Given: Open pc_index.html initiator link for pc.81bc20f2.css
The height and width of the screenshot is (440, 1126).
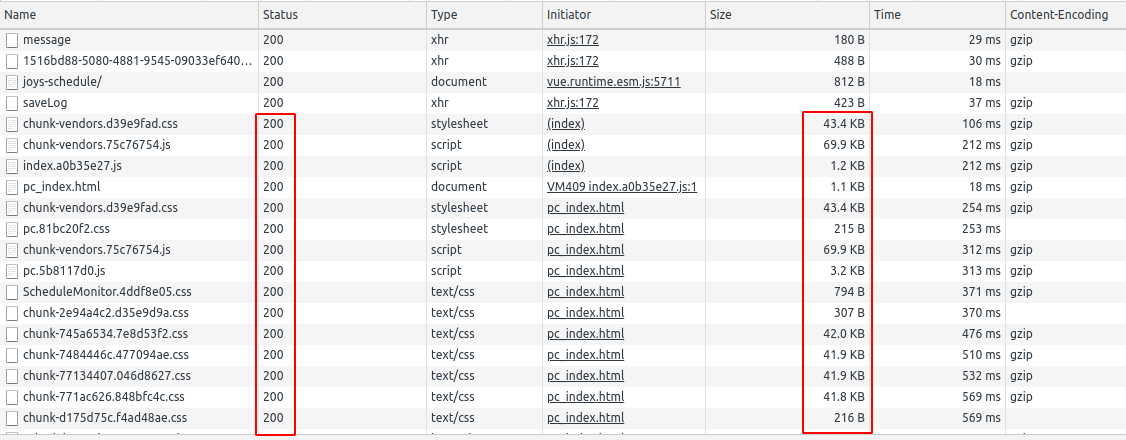Looking at the screenshot, I should [585, 229].
